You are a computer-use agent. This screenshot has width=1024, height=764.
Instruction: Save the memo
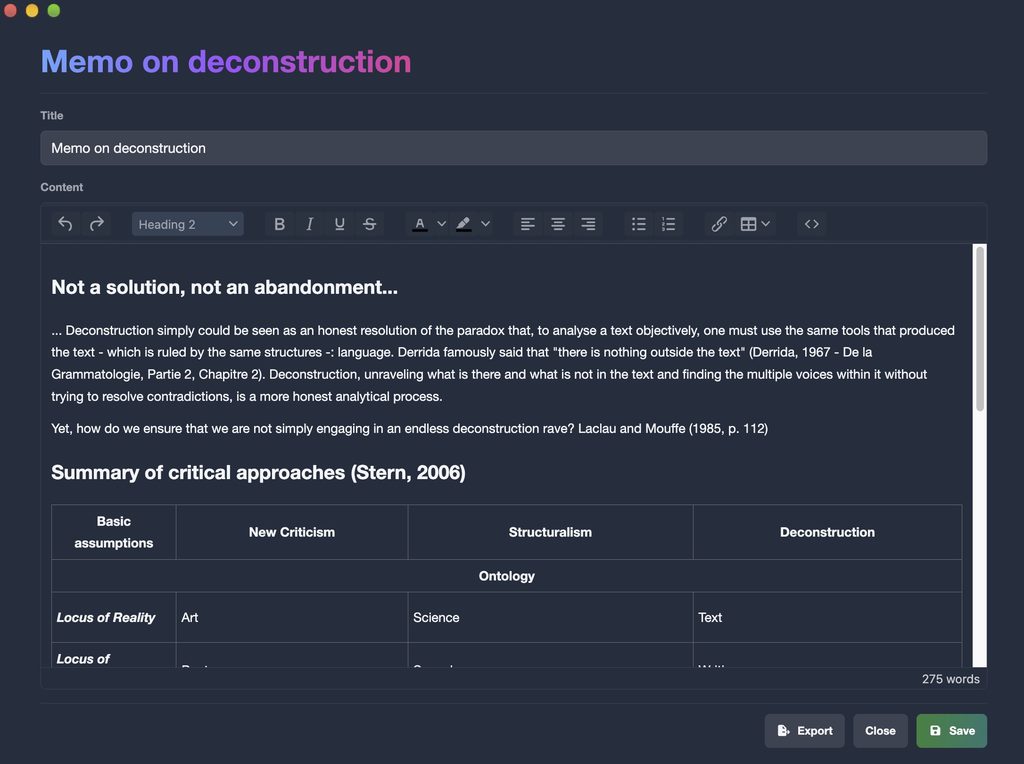click(952, 731)
